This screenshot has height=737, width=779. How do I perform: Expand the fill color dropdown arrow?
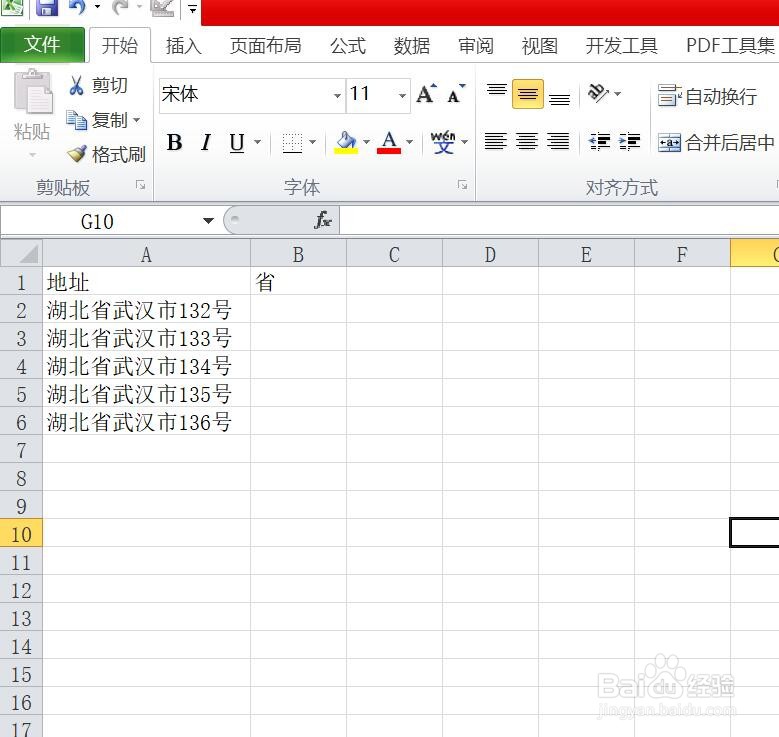[x=367, y=143]
